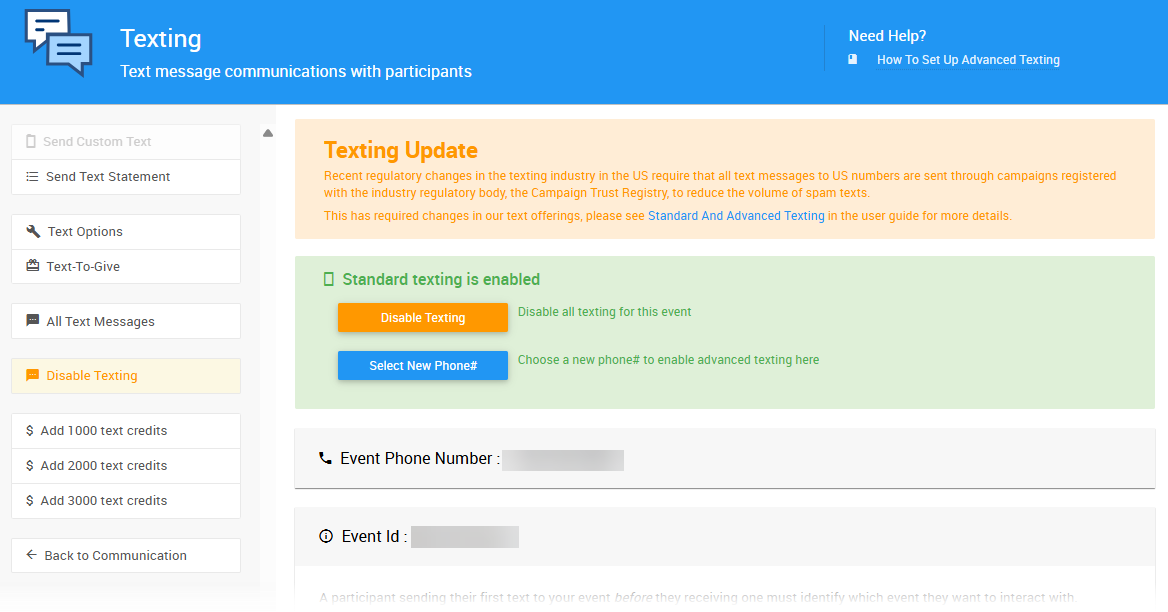Click the Texting chat bubbles logo
This screenshot has width=1168, height=612.
pos(58,42)
